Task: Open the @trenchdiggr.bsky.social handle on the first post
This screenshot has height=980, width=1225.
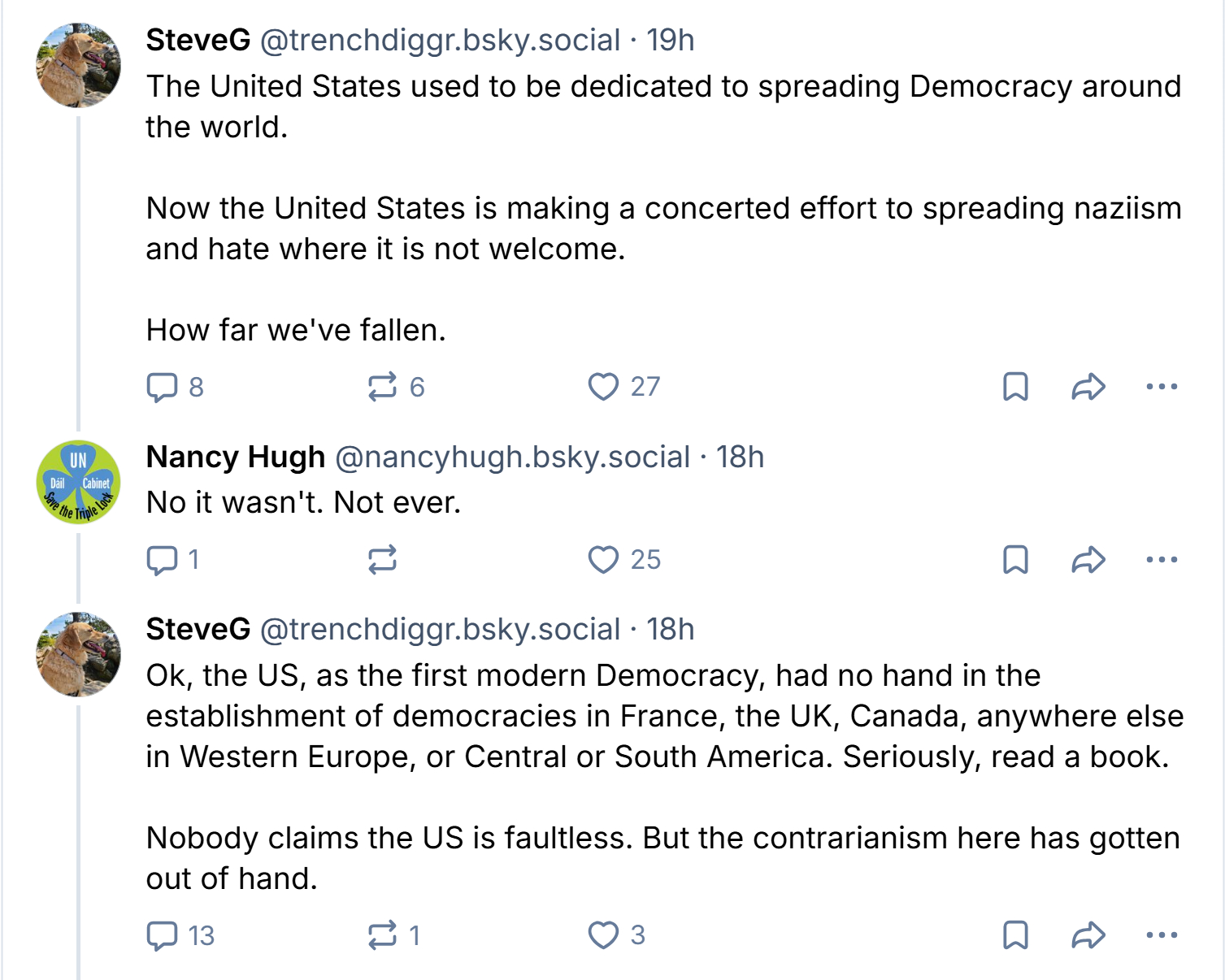Action: click(x=440, y=41)
